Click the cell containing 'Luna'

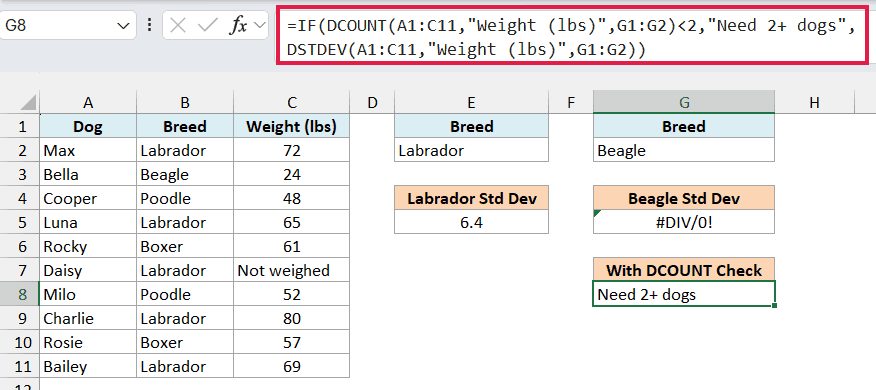click(88, 222)
